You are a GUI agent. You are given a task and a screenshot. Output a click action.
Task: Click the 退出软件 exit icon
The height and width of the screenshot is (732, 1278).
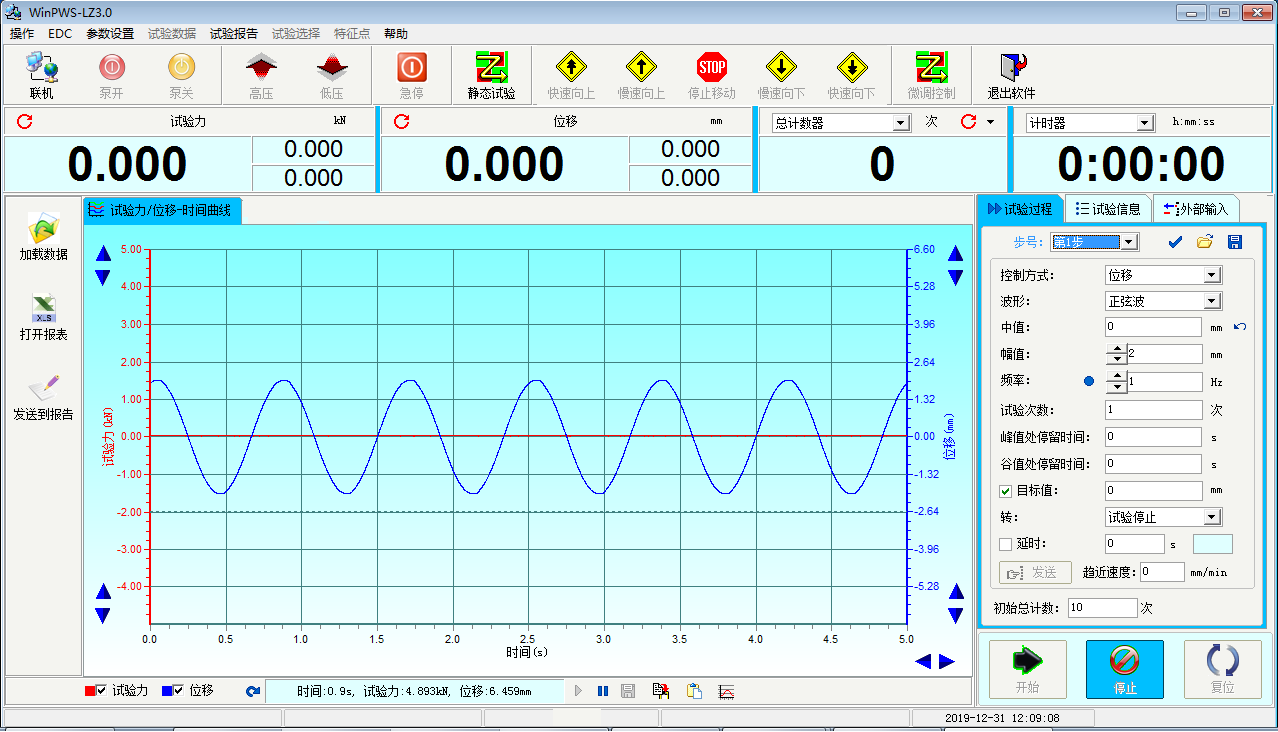1011,74
